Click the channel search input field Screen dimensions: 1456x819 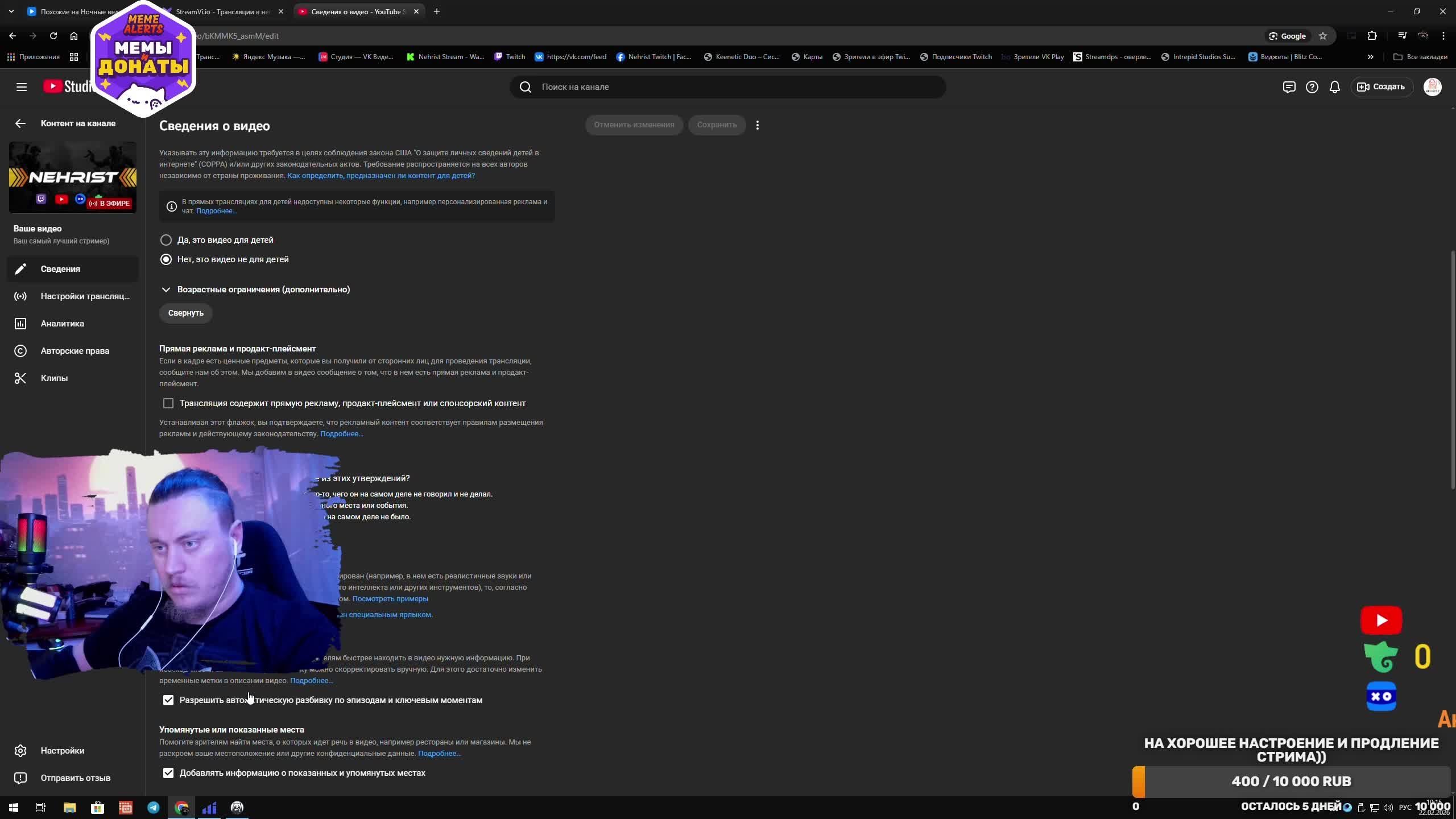pyautogui.click(x=728, y=87)
